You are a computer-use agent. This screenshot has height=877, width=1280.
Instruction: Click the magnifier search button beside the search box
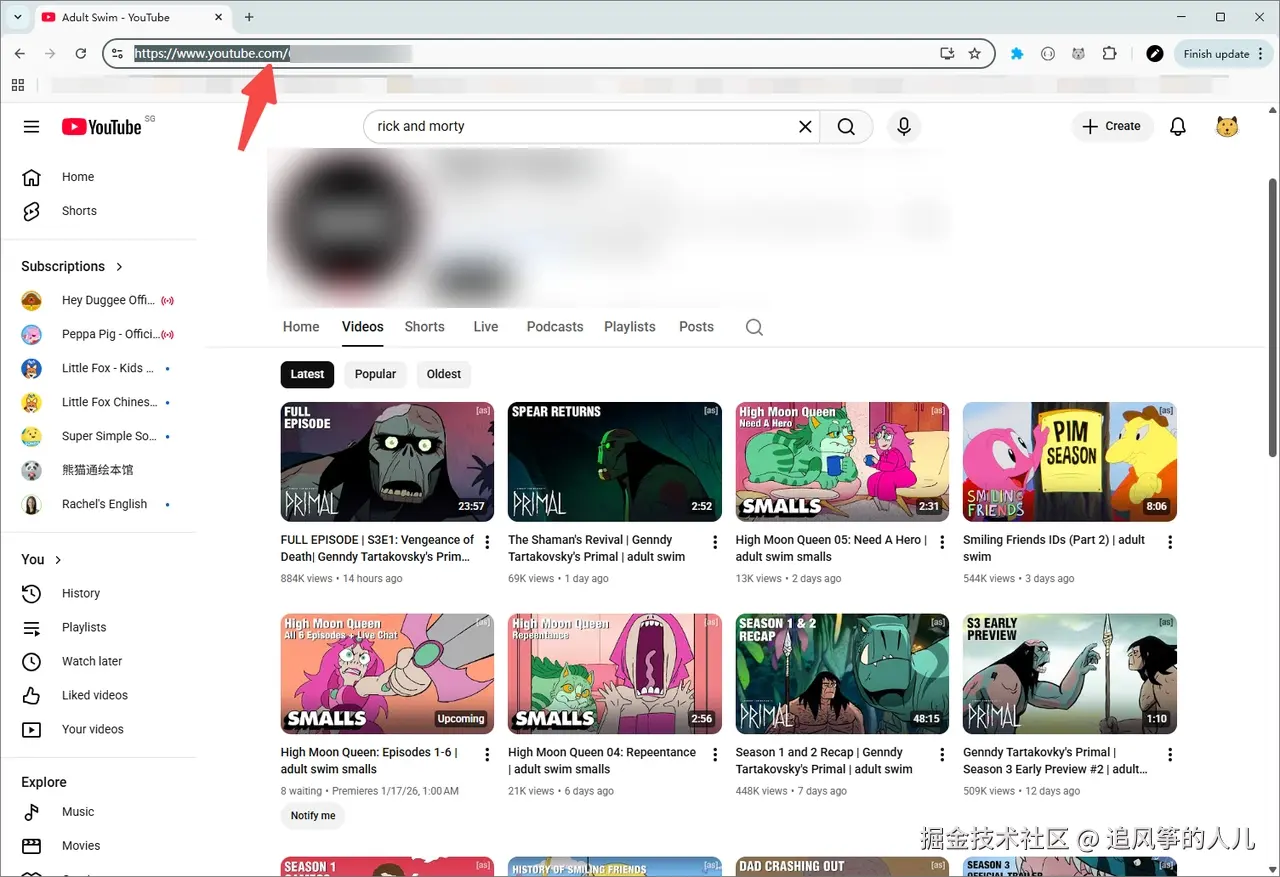click(x=846, y=126)
